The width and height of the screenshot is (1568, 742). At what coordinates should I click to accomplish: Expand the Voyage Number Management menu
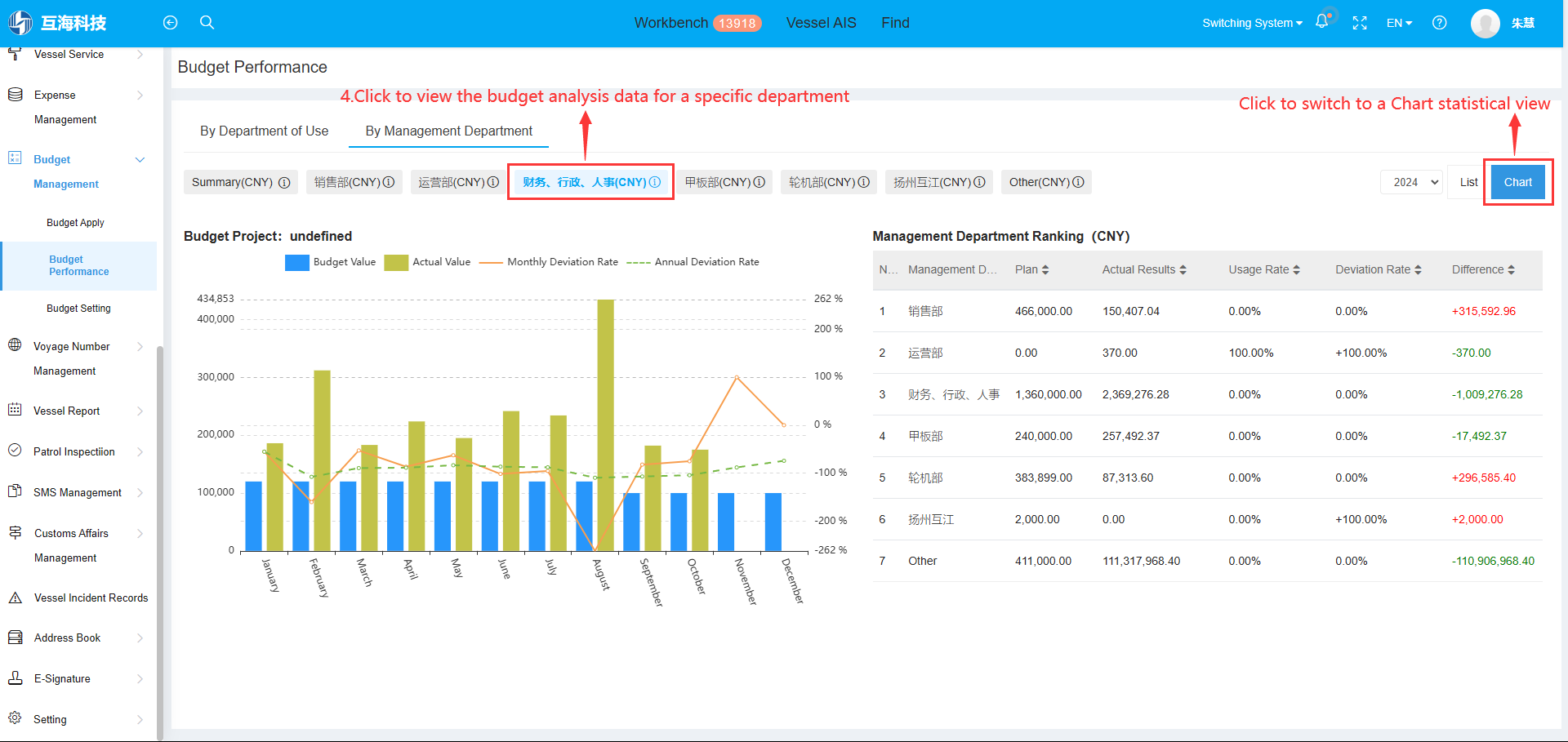140,346
